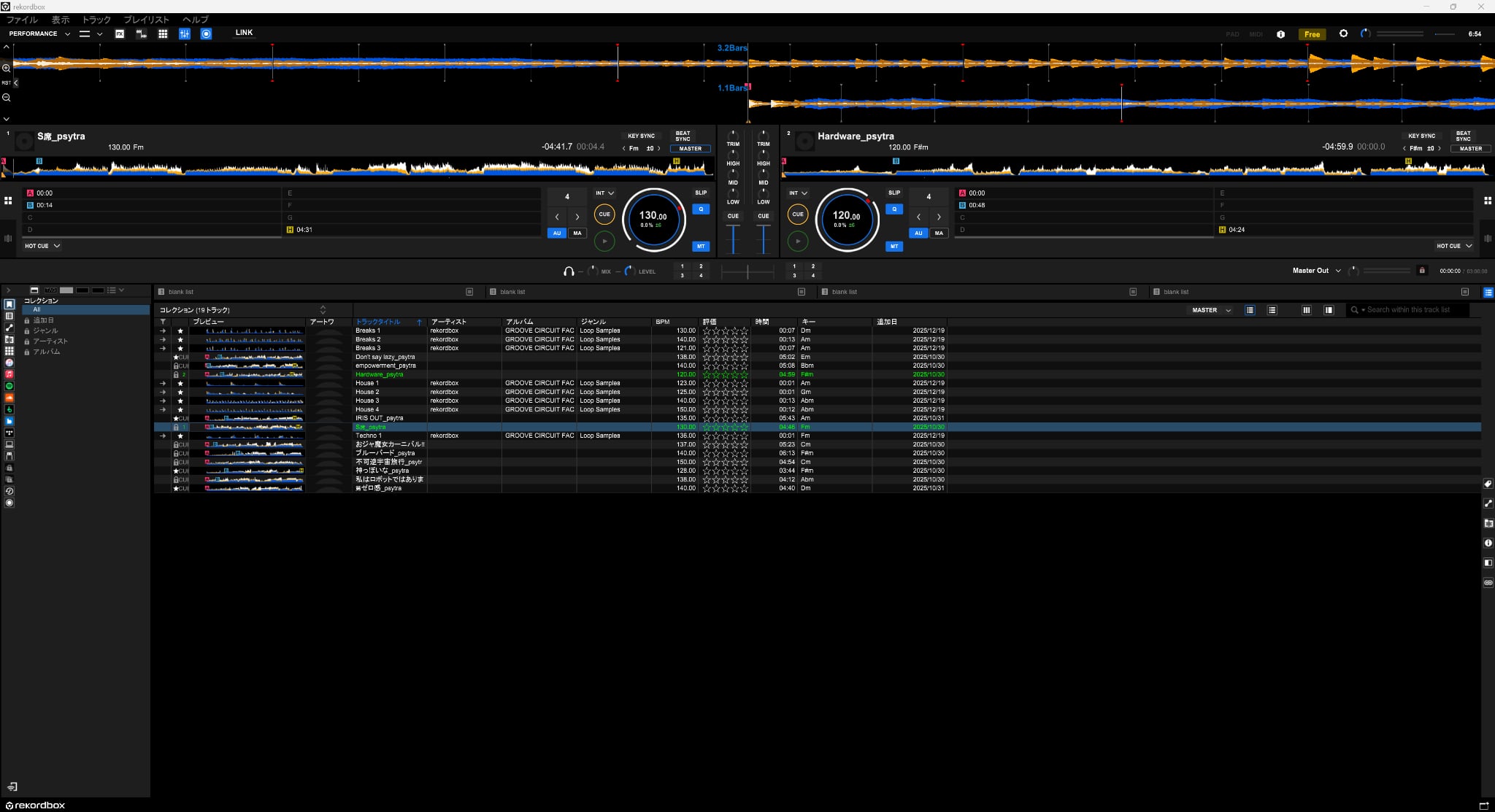Open settings gear icon
This screenshot has height=812, width=1495.
[1343, 34]
